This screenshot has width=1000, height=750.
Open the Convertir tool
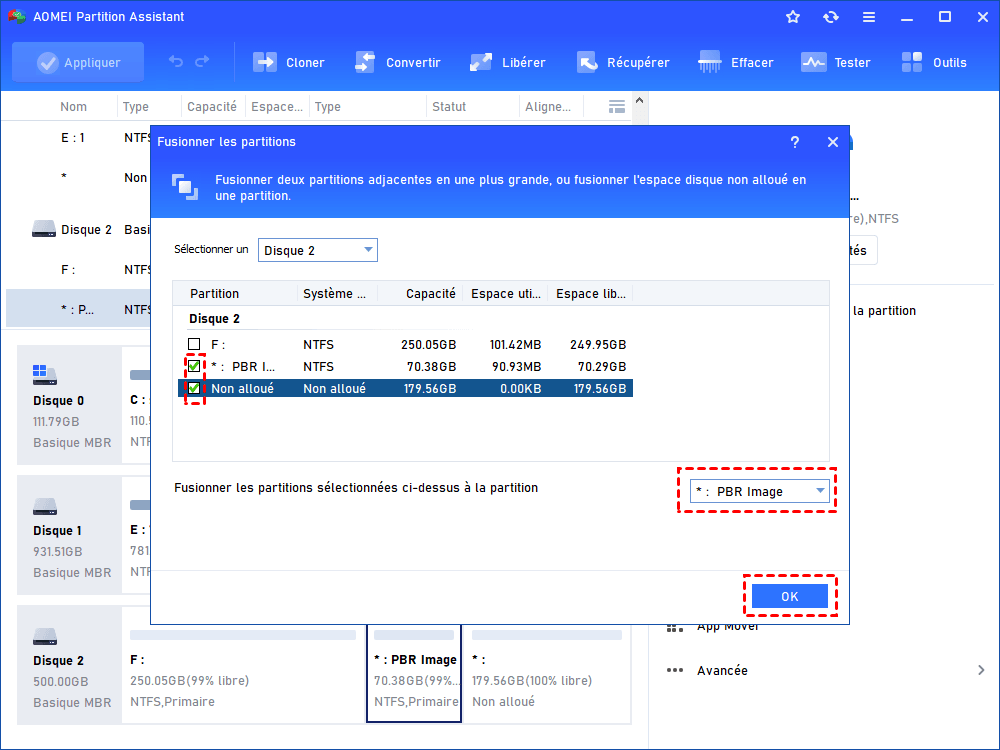coord(397,62)
